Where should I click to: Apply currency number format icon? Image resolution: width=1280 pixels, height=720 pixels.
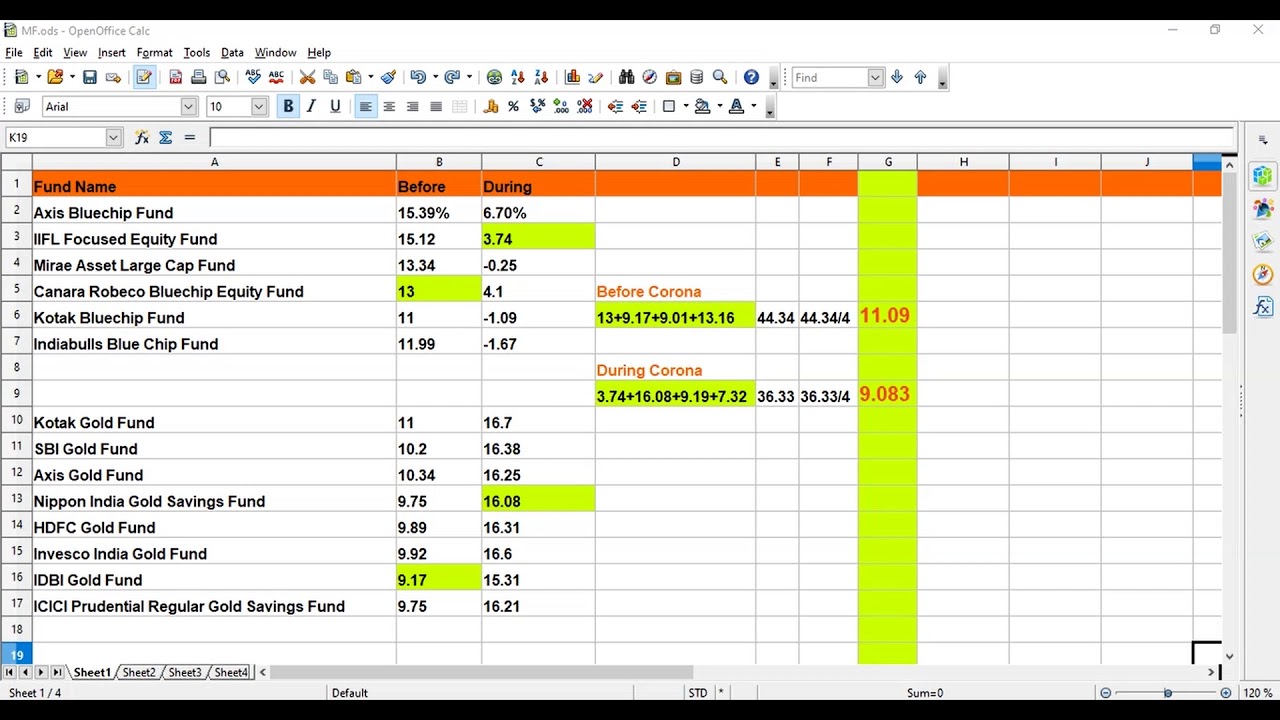(x=490, y=106)
